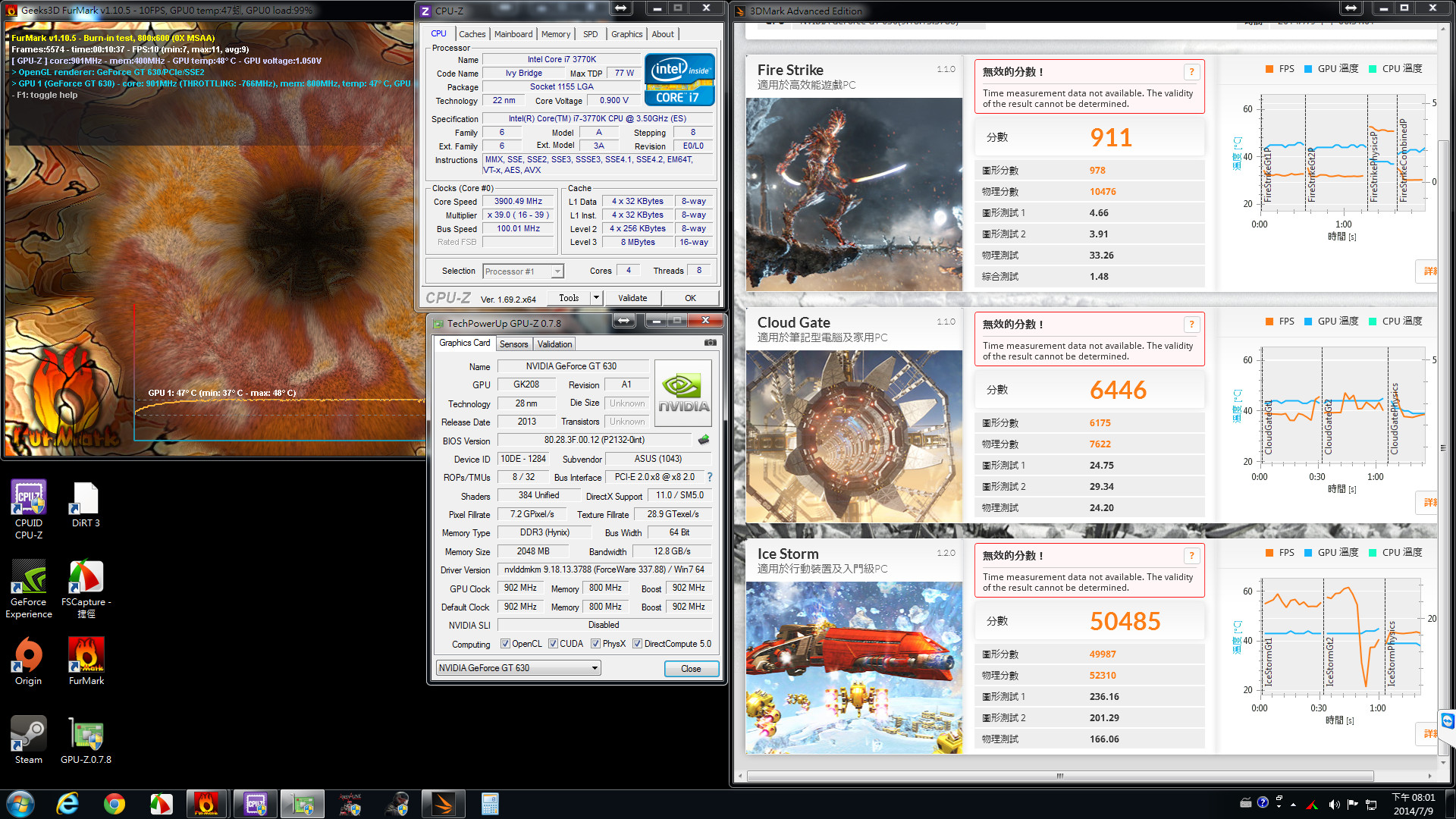Click the Ice Storm score 50485

[x=1125, y=622]
